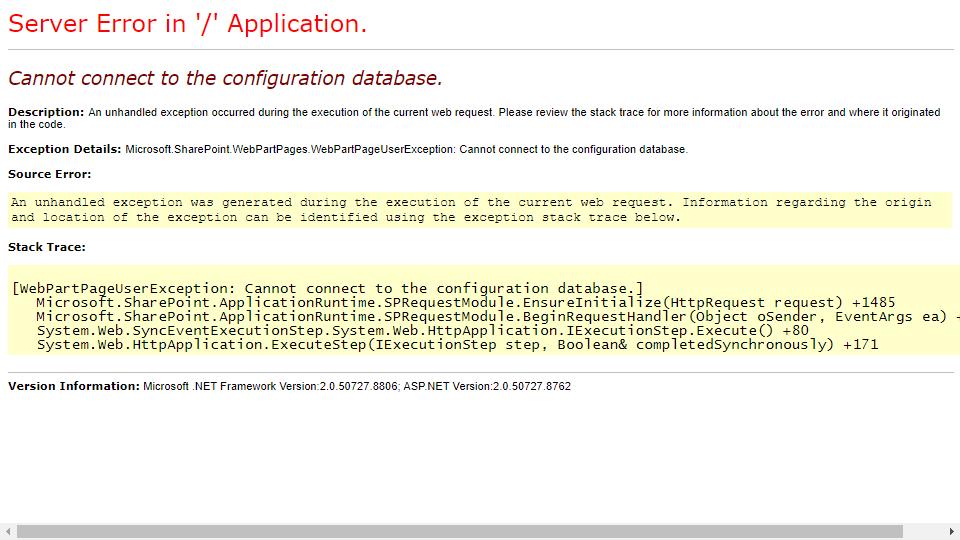The height and width of the screenshot is (540, 960).
Task: Click the "Server Error in '/' Application." heading
Action: (x=187, y=25)
